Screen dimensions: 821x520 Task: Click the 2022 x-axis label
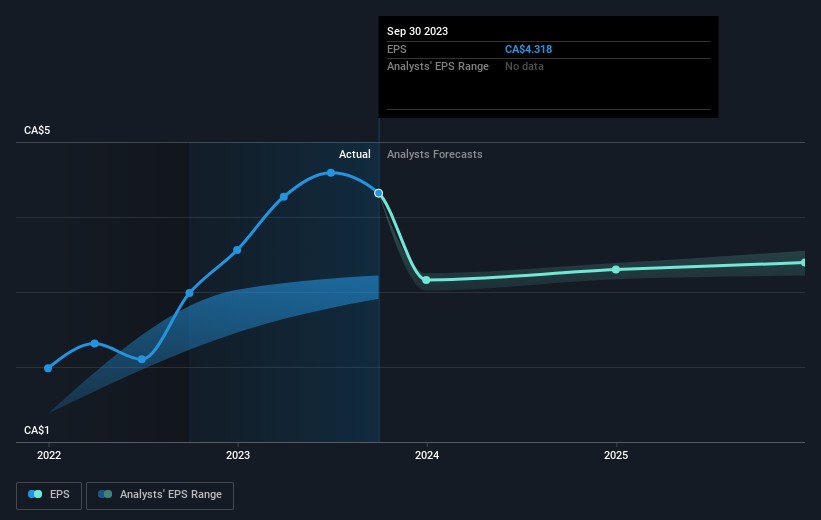49,456
